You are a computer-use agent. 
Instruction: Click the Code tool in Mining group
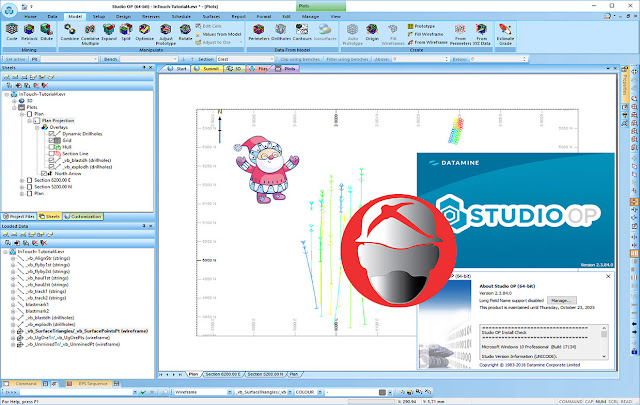click(x=12, y=32)
